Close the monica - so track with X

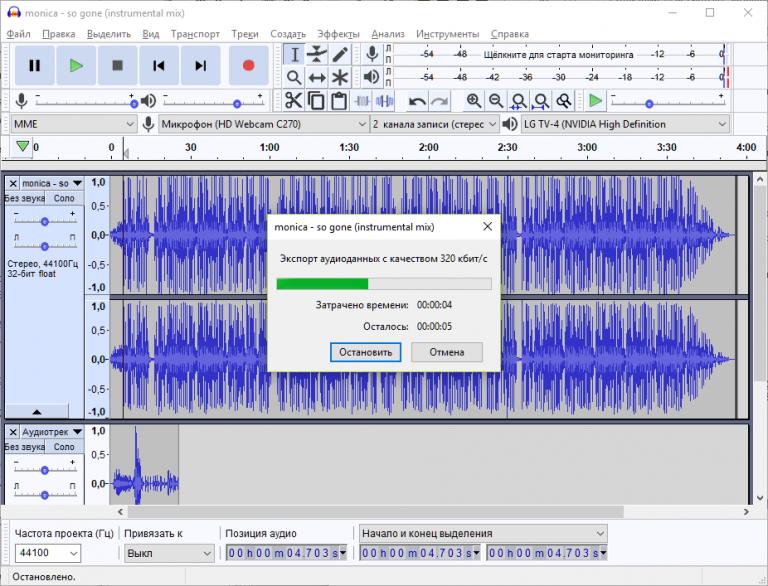(13, 184)
